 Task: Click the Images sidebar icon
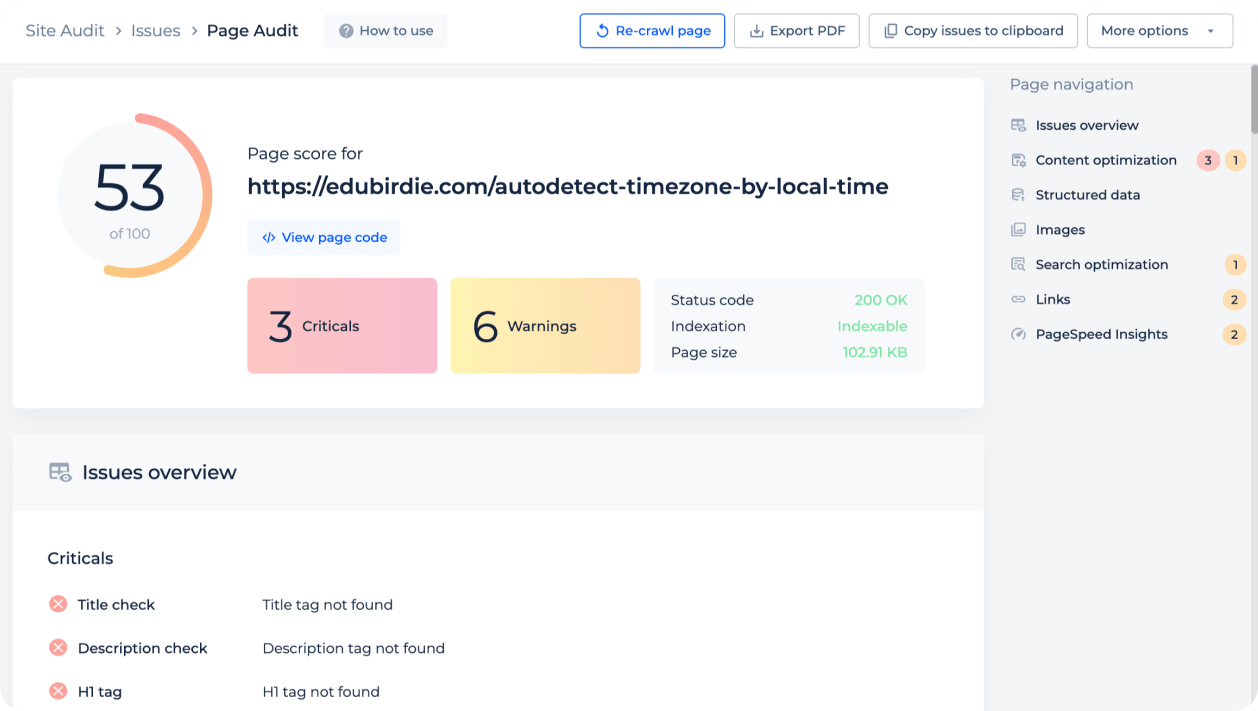[x=1018, y=230]
